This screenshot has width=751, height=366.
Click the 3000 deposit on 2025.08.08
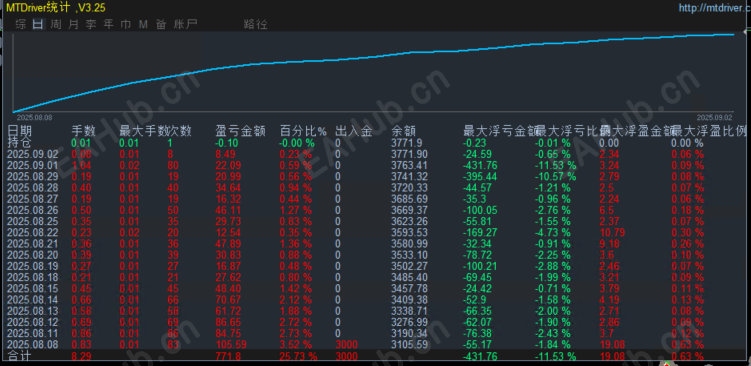347,344
